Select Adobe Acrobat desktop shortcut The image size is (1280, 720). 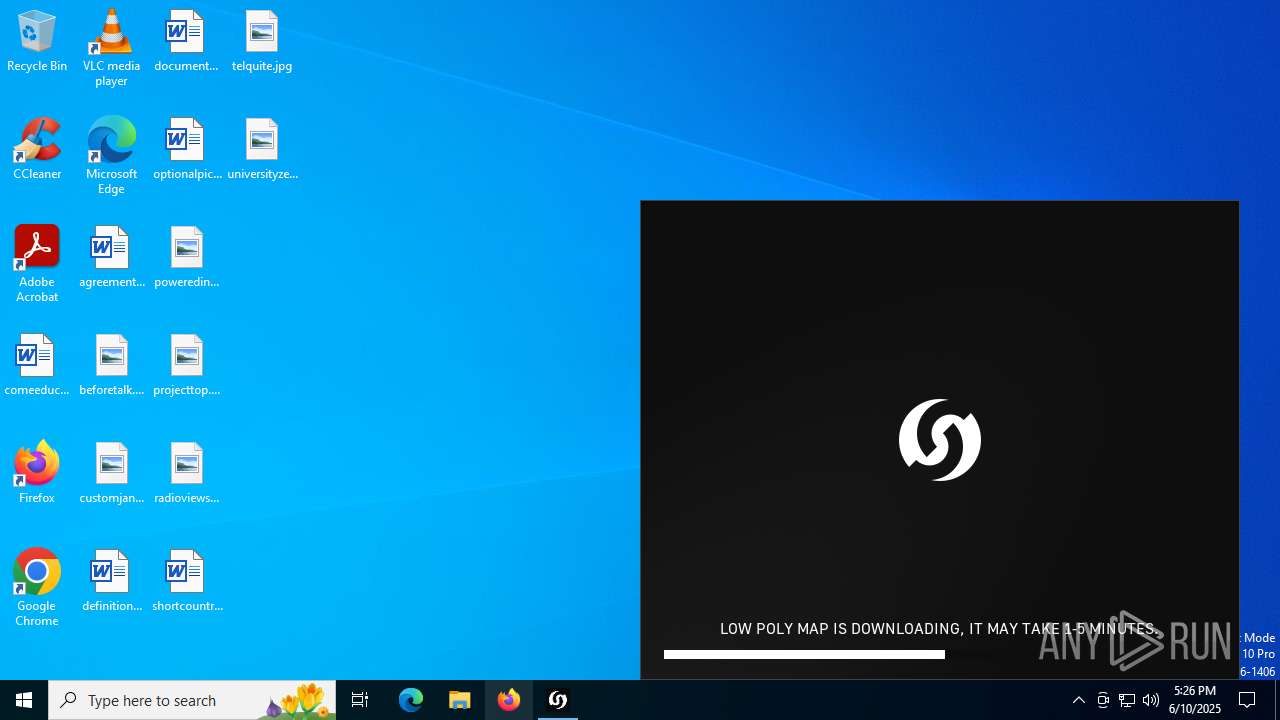pos(37,264)
